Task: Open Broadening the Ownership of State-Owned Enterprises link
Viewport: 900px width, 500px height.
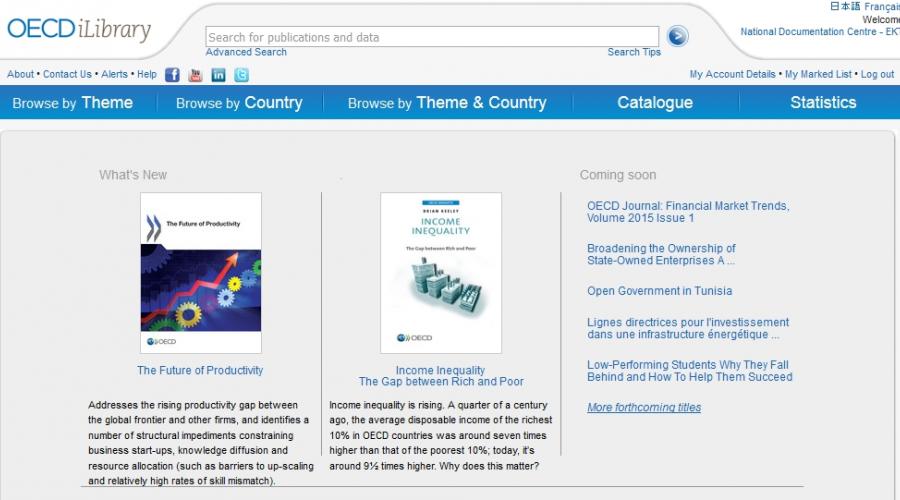Action: (661, 254)
